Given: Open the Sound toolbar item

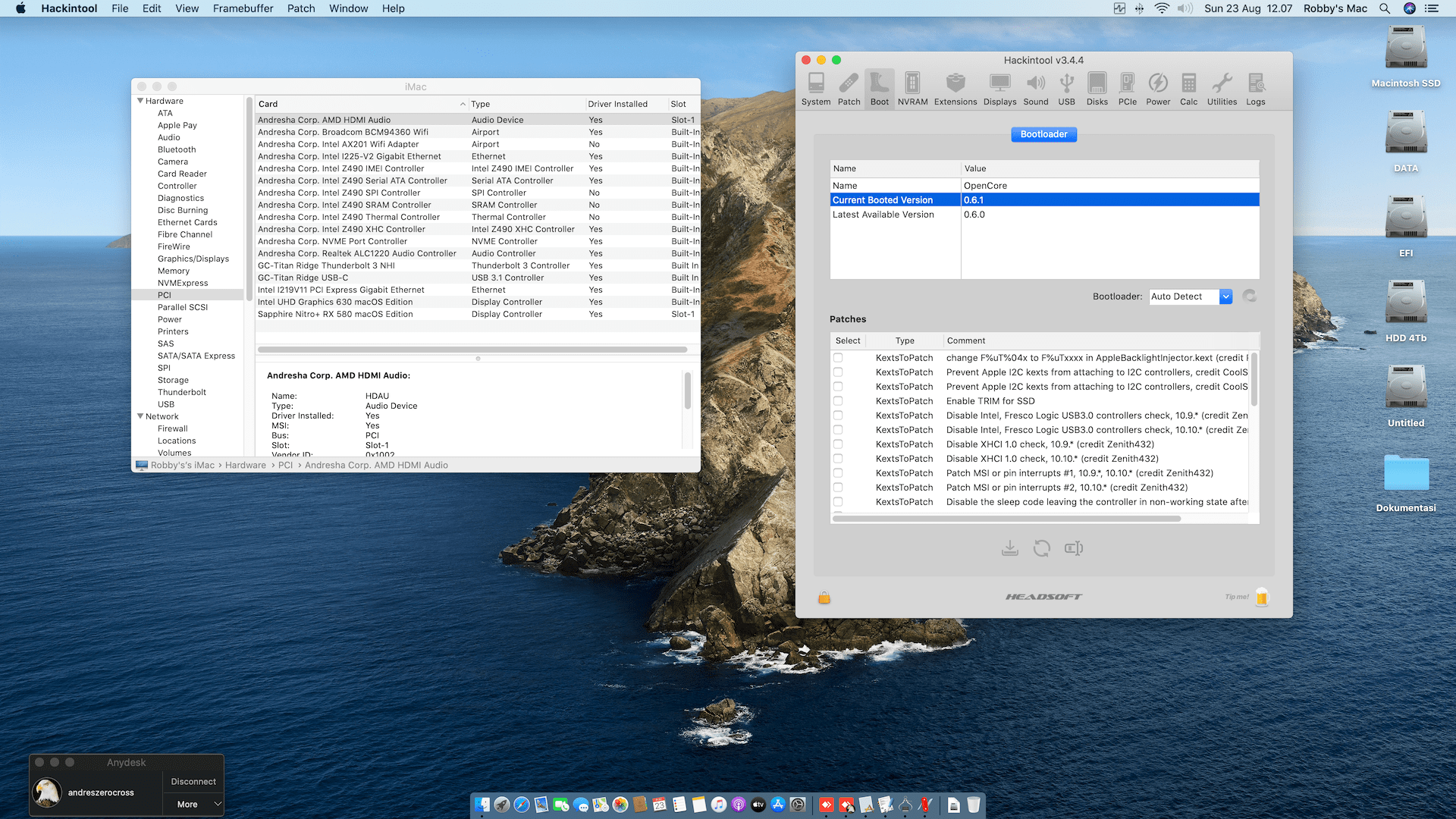Looking at the screenshot, I should [1036, 89].
